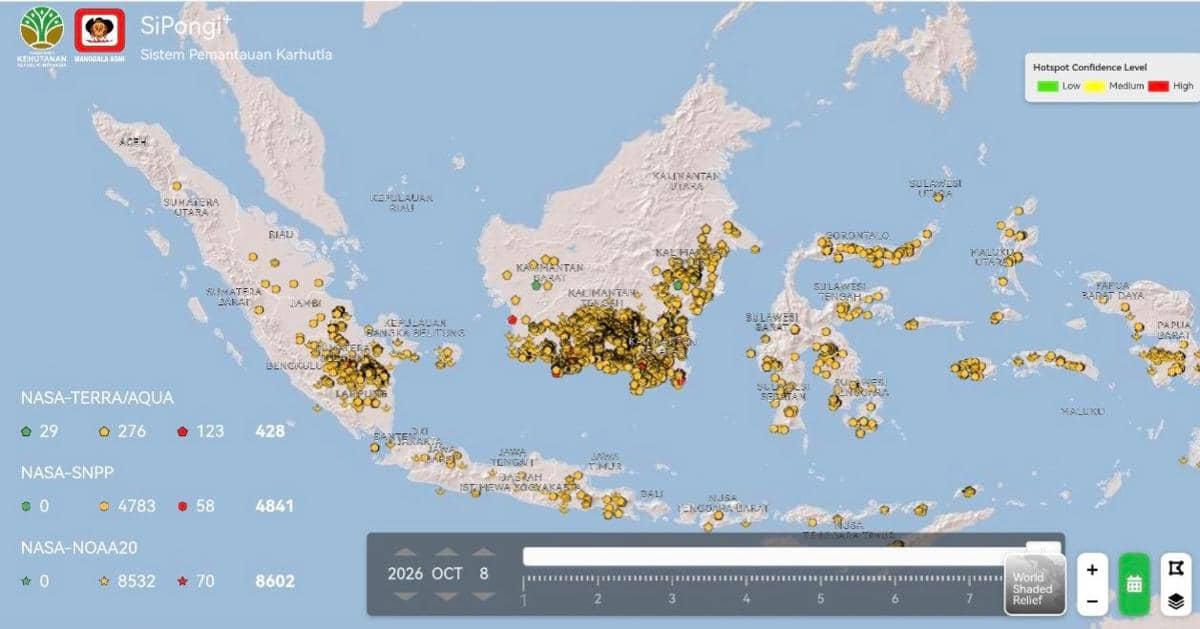This screenshot has width=1200, height=629.
Task: Click Hotspot Confidence Level legend title
Action: (x=1090, y=67)
